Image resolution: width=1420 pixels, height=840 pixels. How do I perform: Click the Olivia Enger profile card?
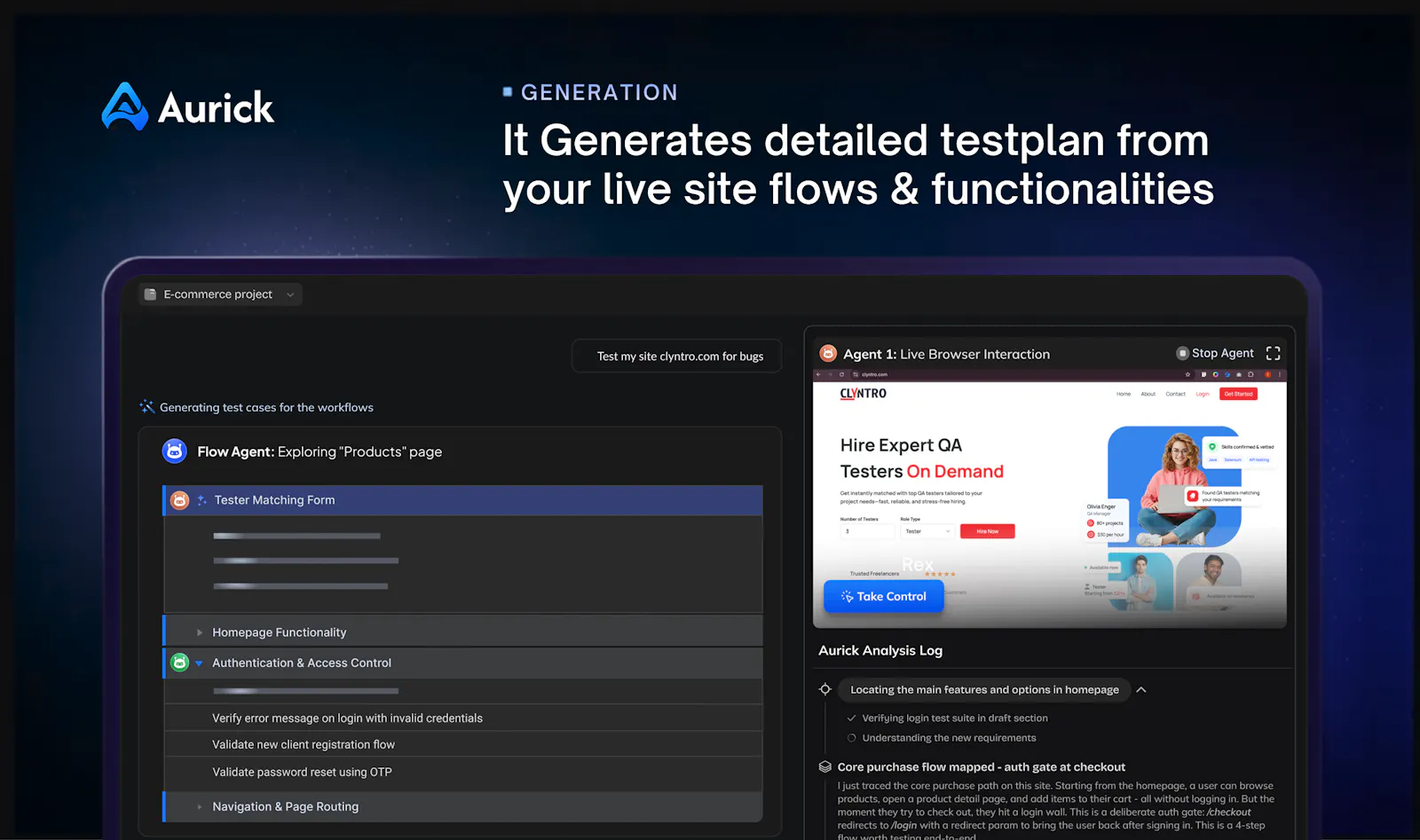pos(1106,521)
